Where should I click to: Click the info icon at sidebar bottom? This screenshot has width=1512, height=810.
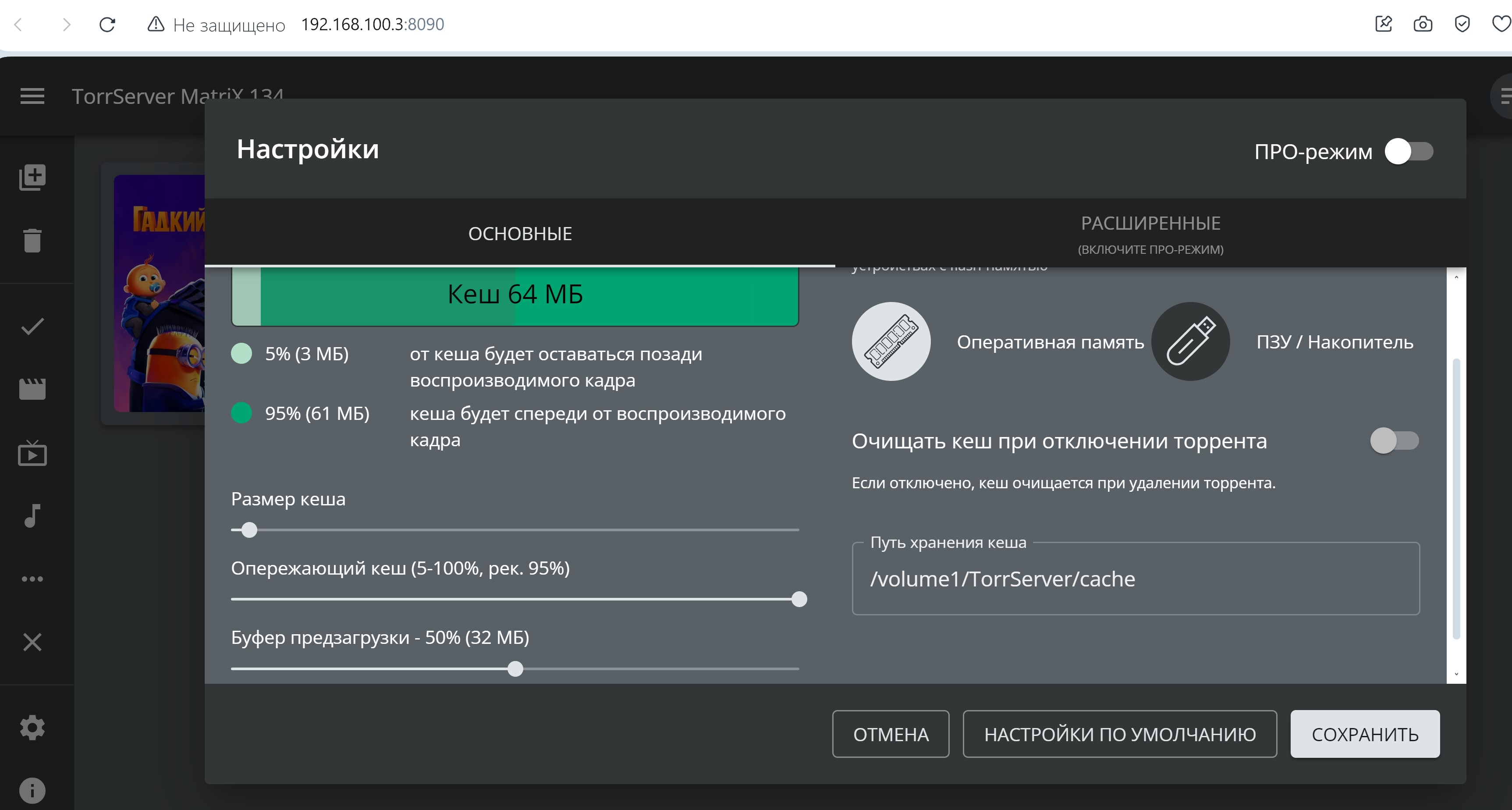(x=32, y=790)
